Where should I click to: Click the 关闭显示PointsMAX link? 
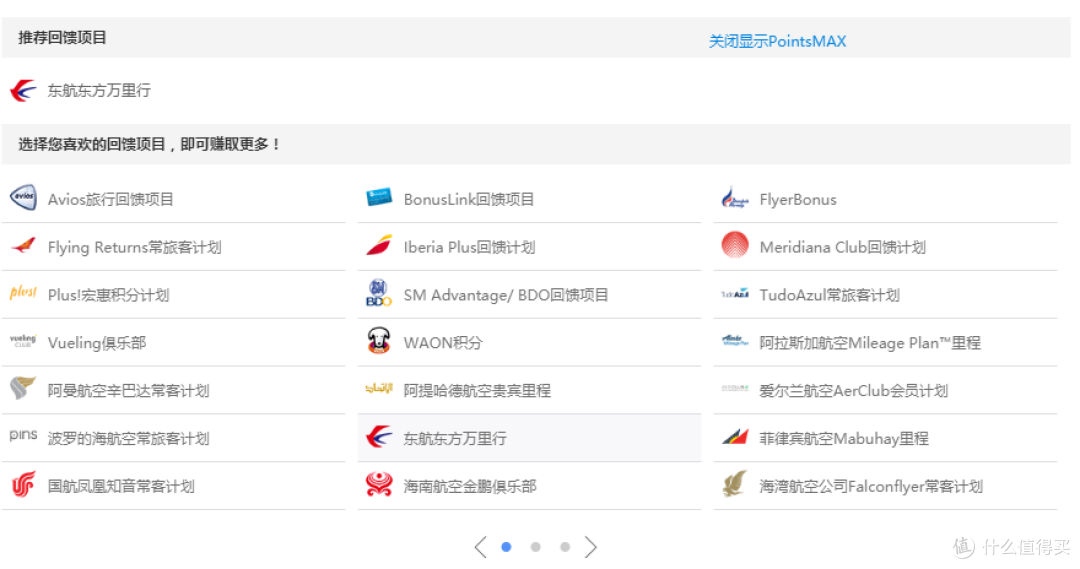pyautogui.click(x=777, y=41)
